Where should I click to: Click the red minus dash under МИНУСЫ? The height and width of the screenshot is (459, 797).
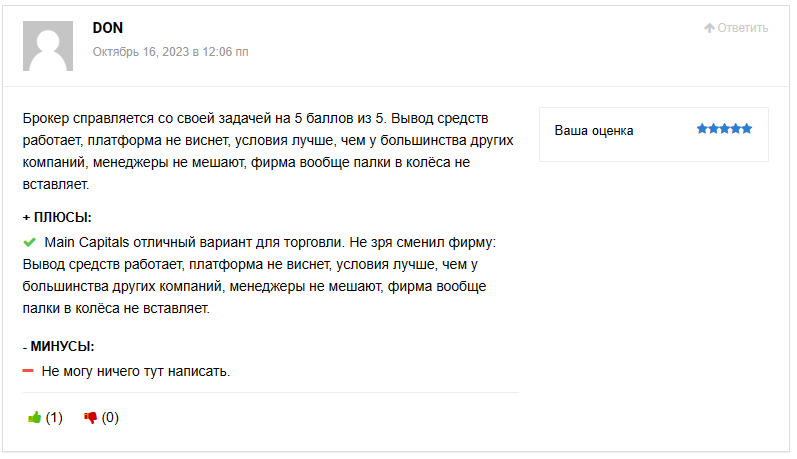tap(28, 371)
